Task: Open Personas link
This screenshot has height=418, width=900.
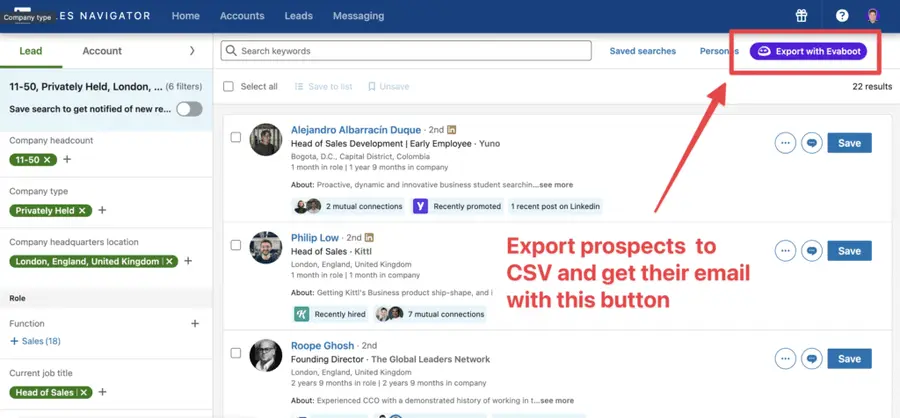Action: 719,51
